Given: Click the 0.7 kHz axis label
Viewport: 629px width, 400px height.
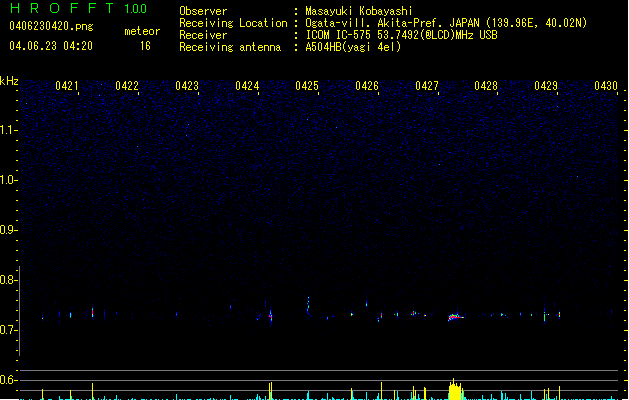Looking at the screenshot, I should [x=8, y=330].
